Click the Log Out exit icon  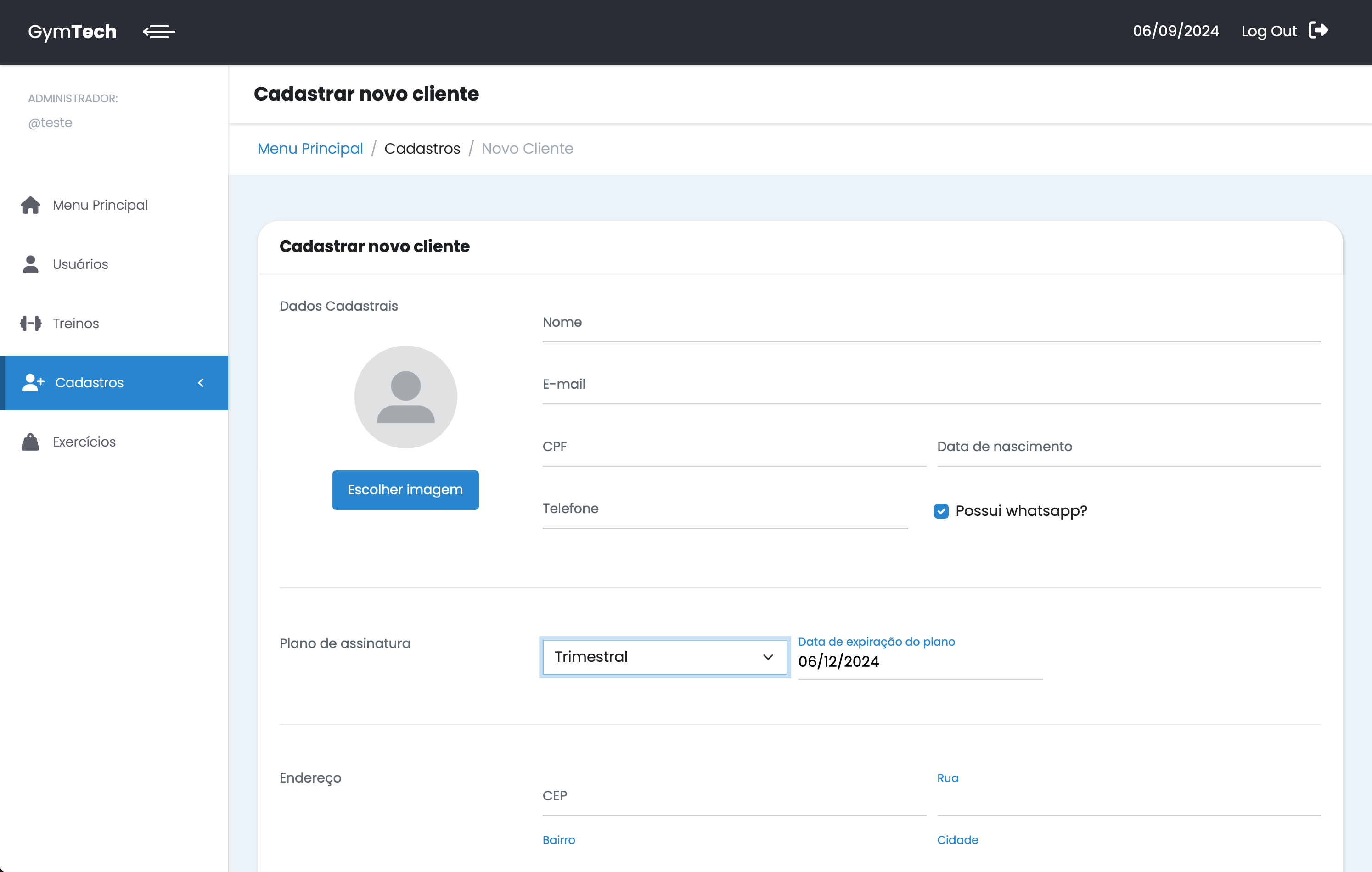[x=1318, y=30]
